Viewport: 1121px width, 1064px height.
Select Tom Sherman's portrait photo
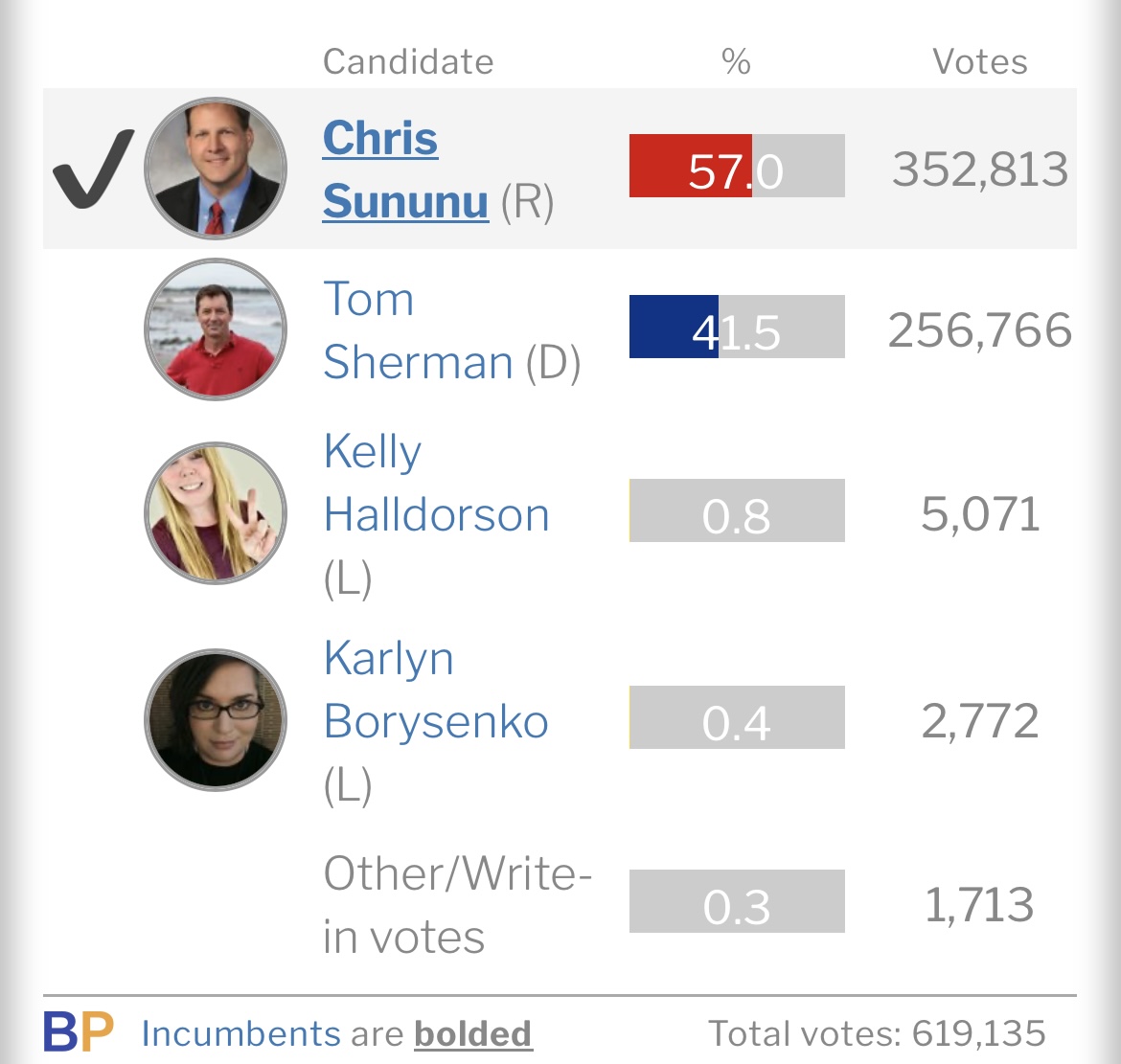point(216,329)
